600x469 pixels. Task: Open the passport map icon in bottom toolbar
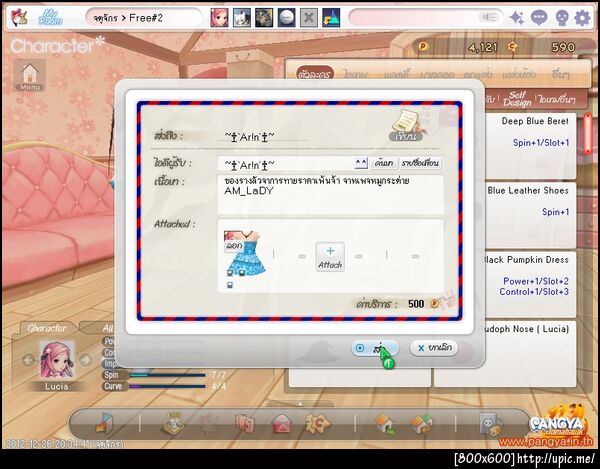pos(245,424)
